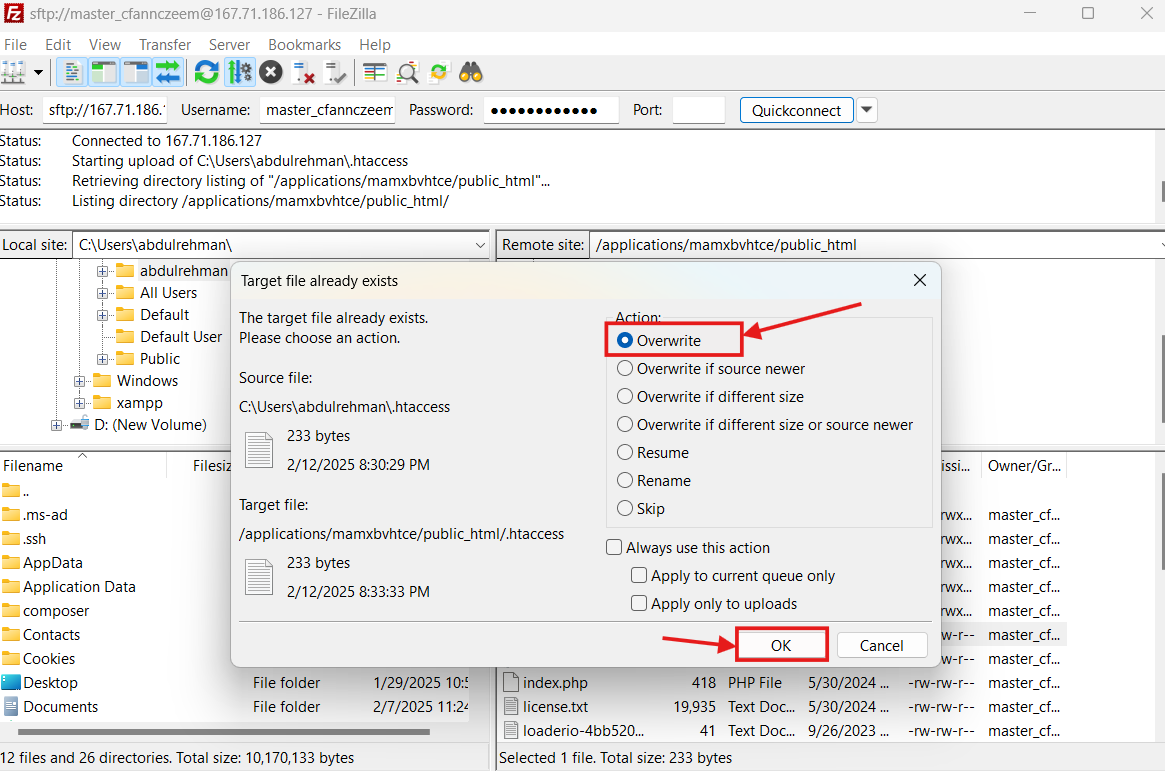Open the Bookmarks menu

[x=304, y=45]
